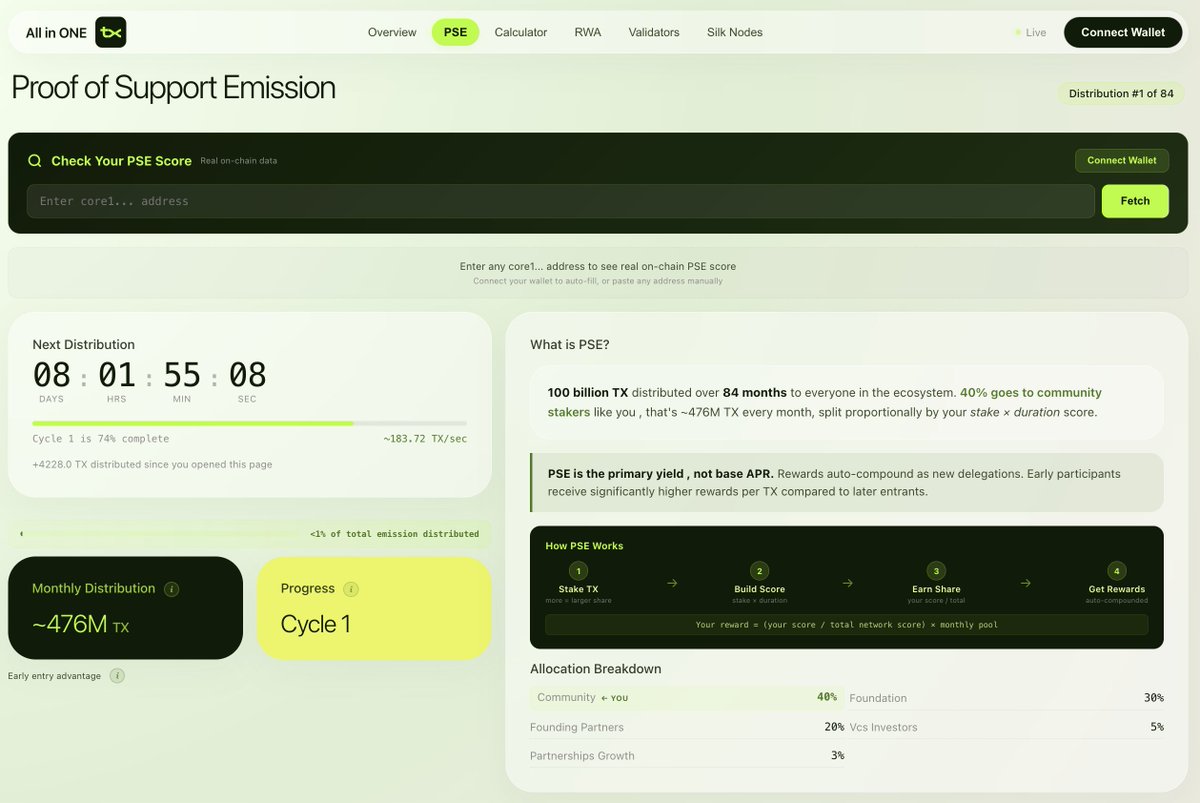Click the reward formula box

click(847, 625)
